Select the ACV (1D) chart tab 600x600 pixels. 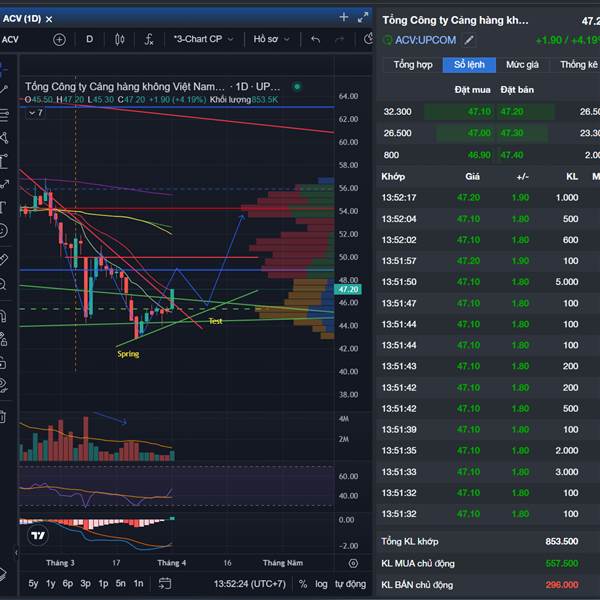(22, 19)
